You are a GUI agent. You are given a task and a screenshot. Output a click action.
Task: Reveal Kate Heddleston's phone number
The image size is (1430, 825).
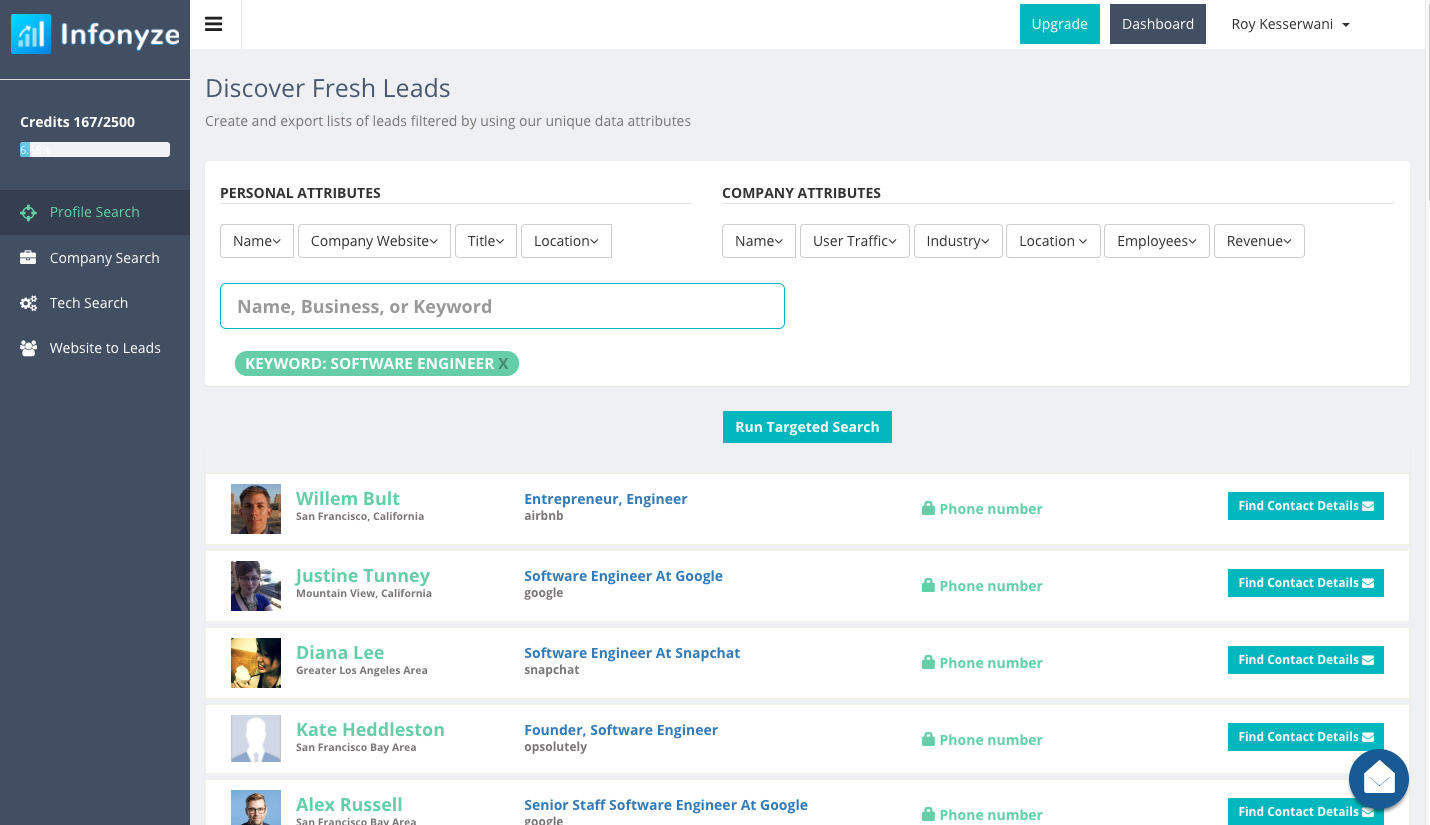982,740
